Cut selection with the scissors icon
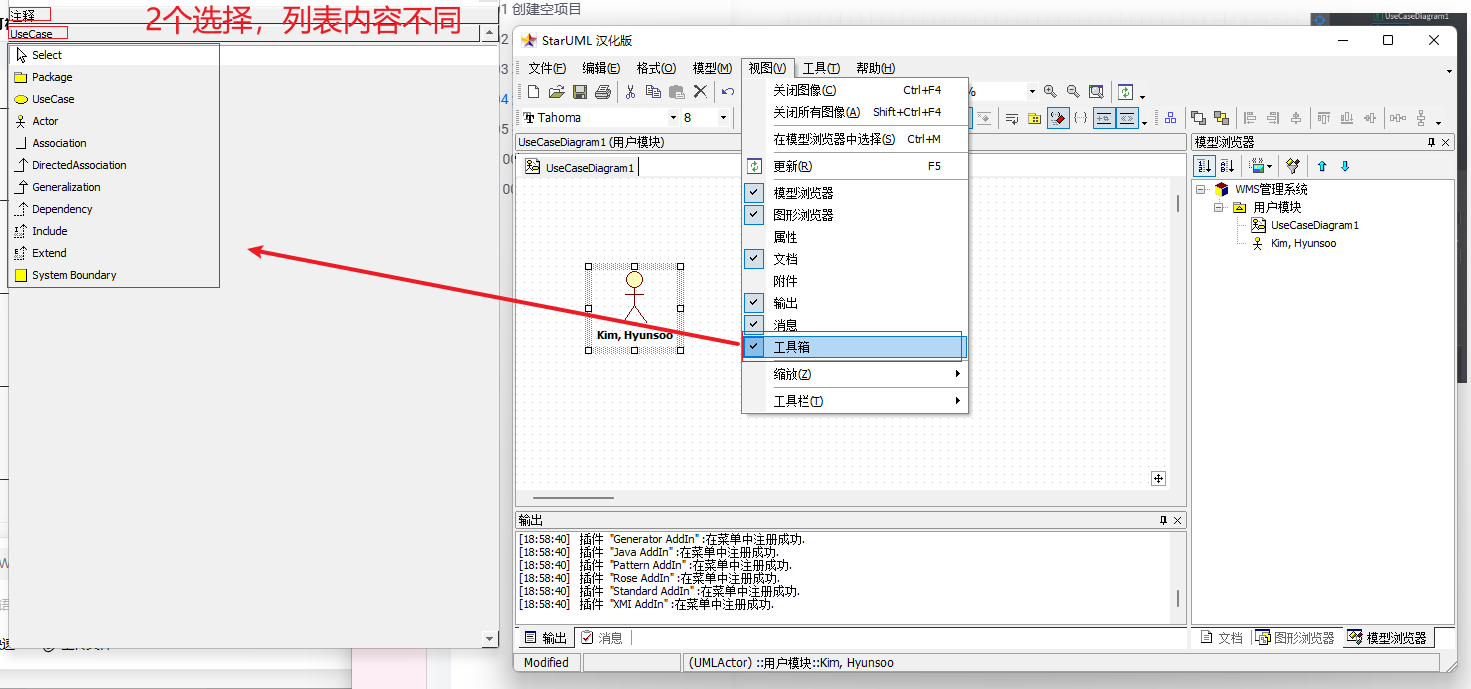Viewport: 1471px width, 689px height. coord(631,92)
